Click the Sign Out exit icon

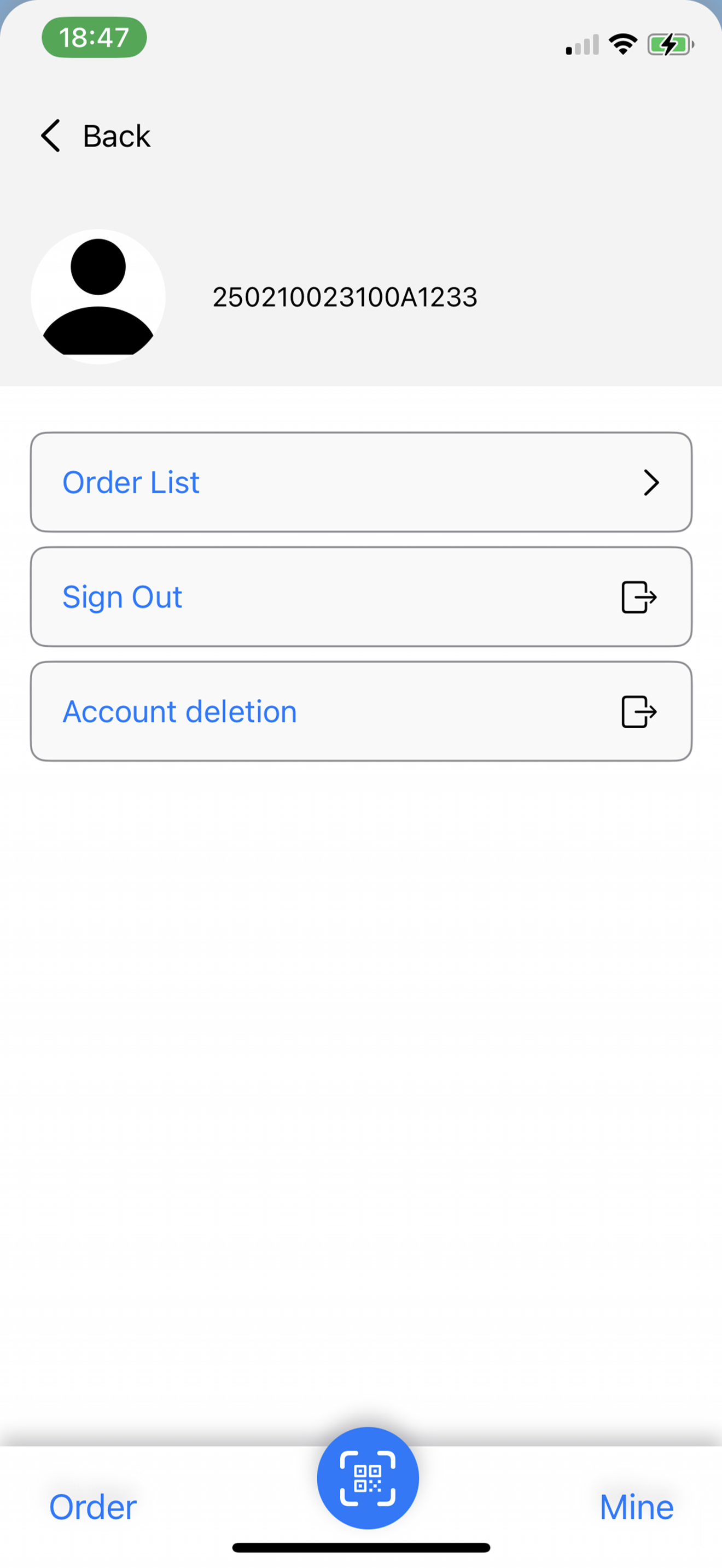pos(639,596)
